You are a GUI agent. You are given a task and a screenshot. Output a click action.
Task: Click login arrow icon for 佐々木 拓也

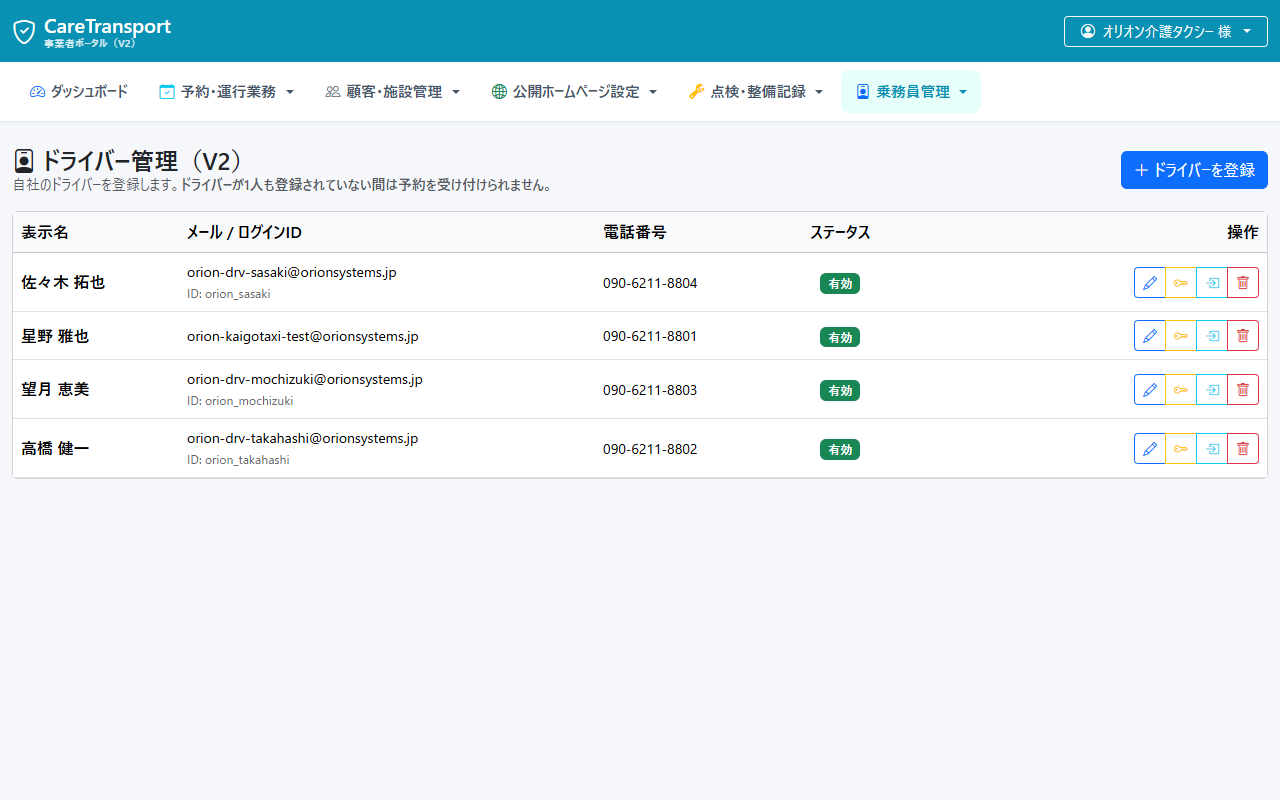point(1212,283)
